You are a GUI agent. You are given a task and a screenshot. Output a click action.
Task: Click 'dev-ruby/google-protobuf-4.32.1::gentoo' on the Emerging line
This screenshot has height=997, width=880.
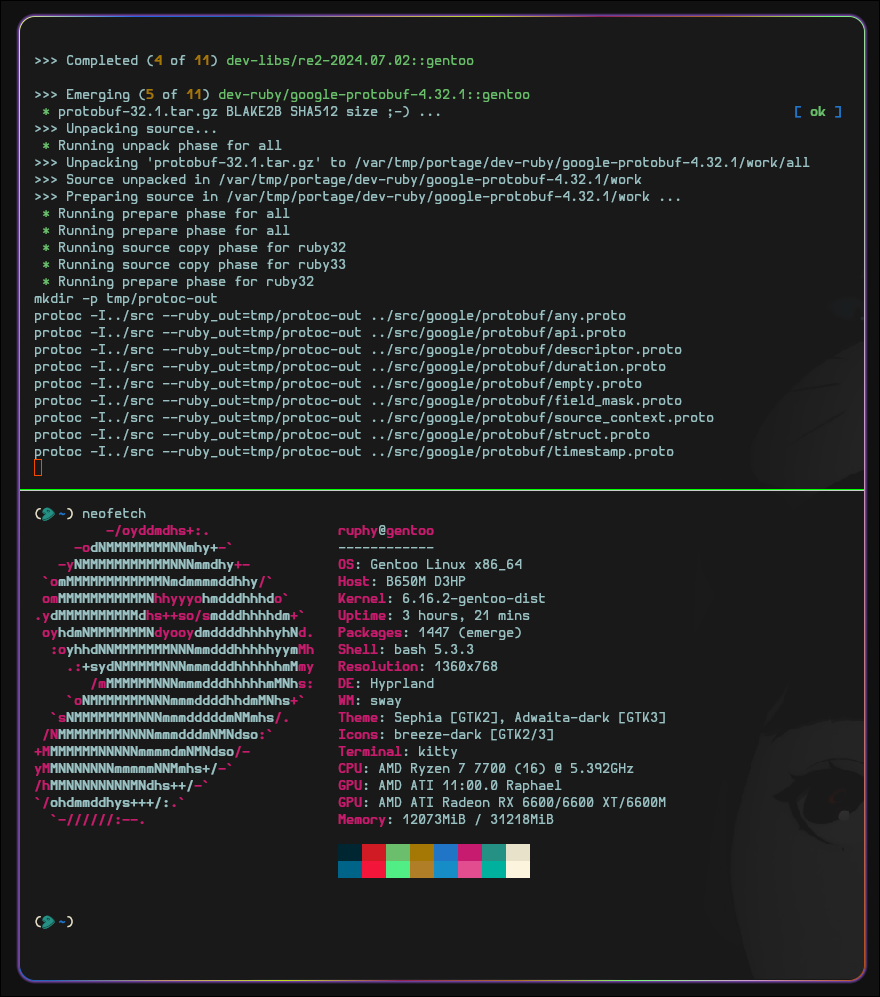(374, 95)
